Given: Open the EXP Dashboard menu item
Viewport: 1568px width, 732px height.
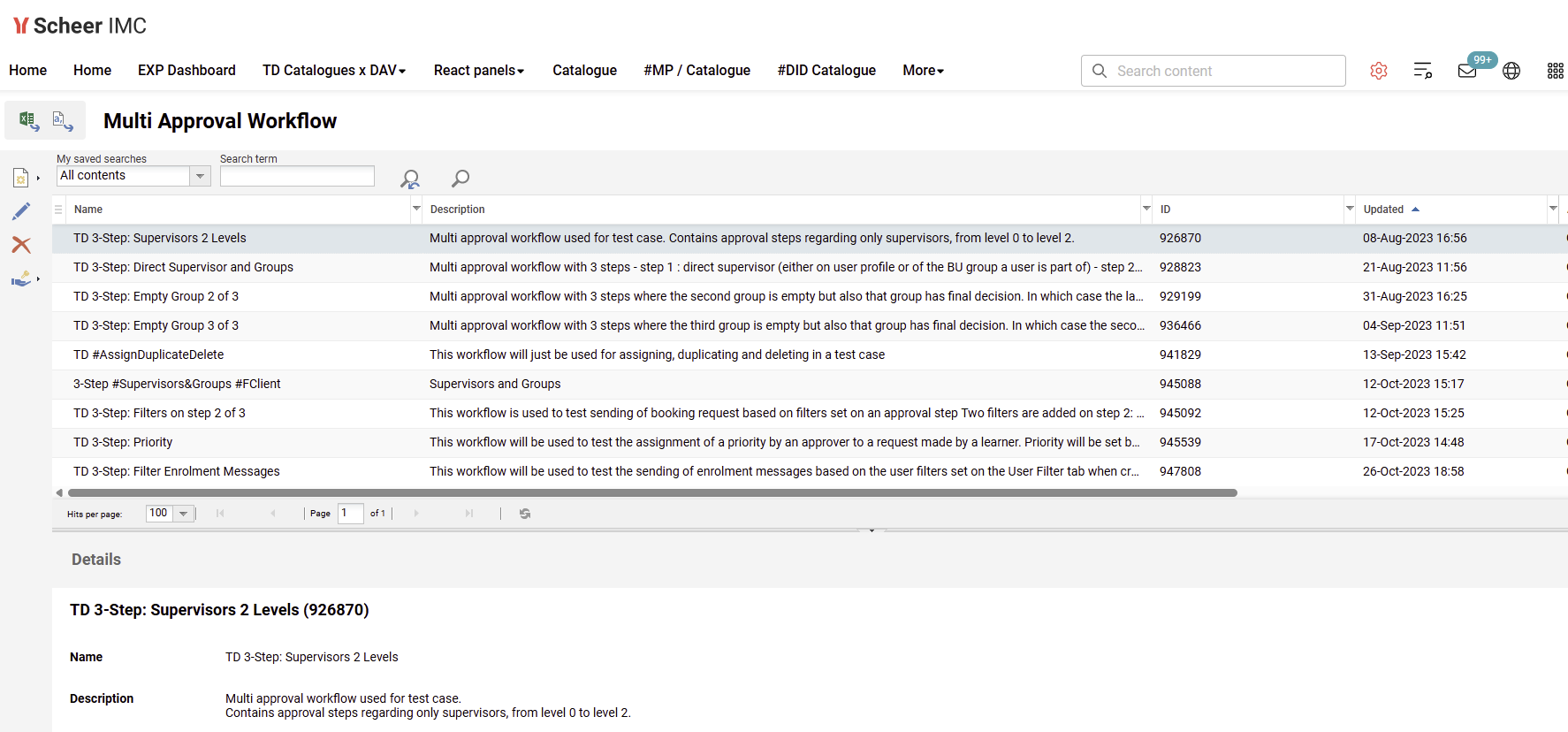Looking at the screenshot, I should [x=186, y=71].
